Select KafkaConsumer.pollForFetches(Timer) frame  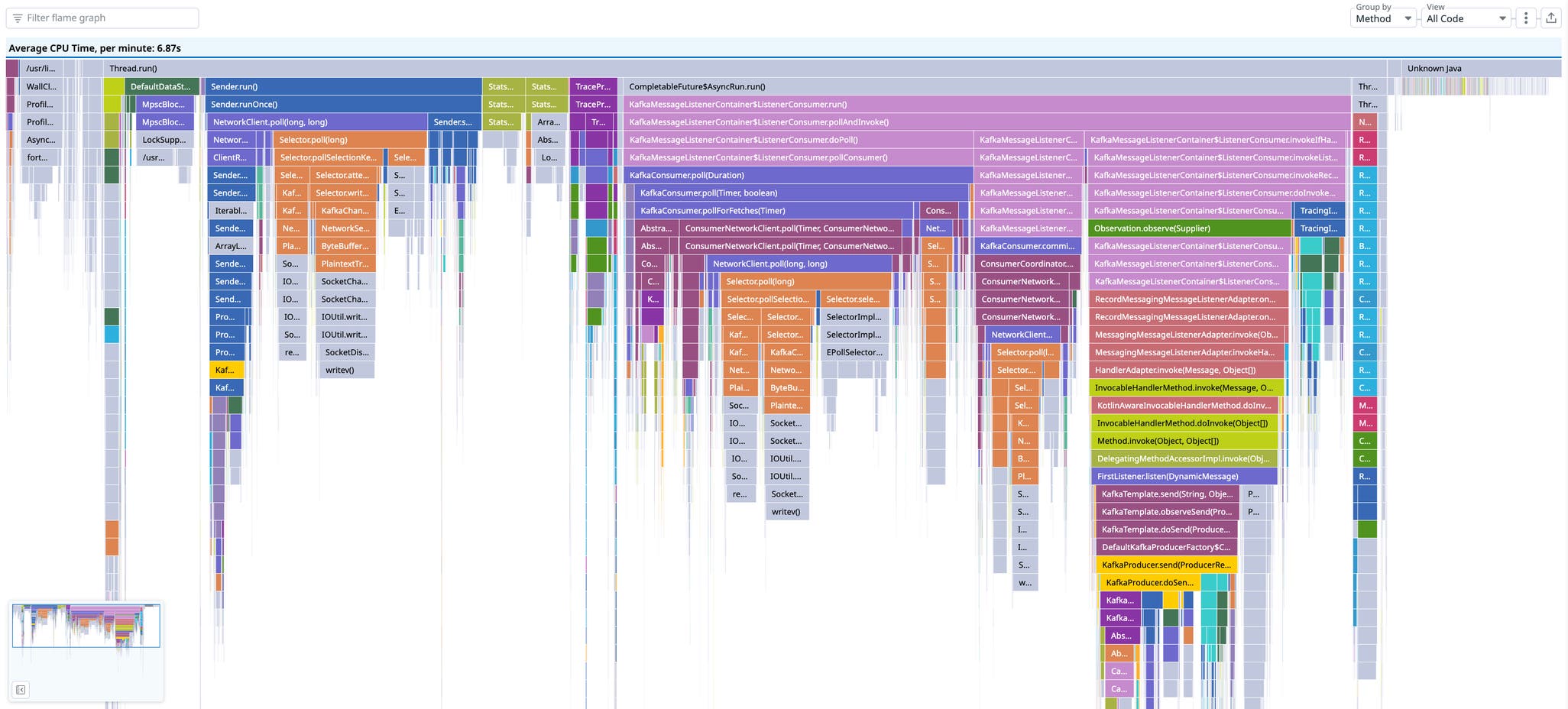pyautogui.click(x=774, y=210)
